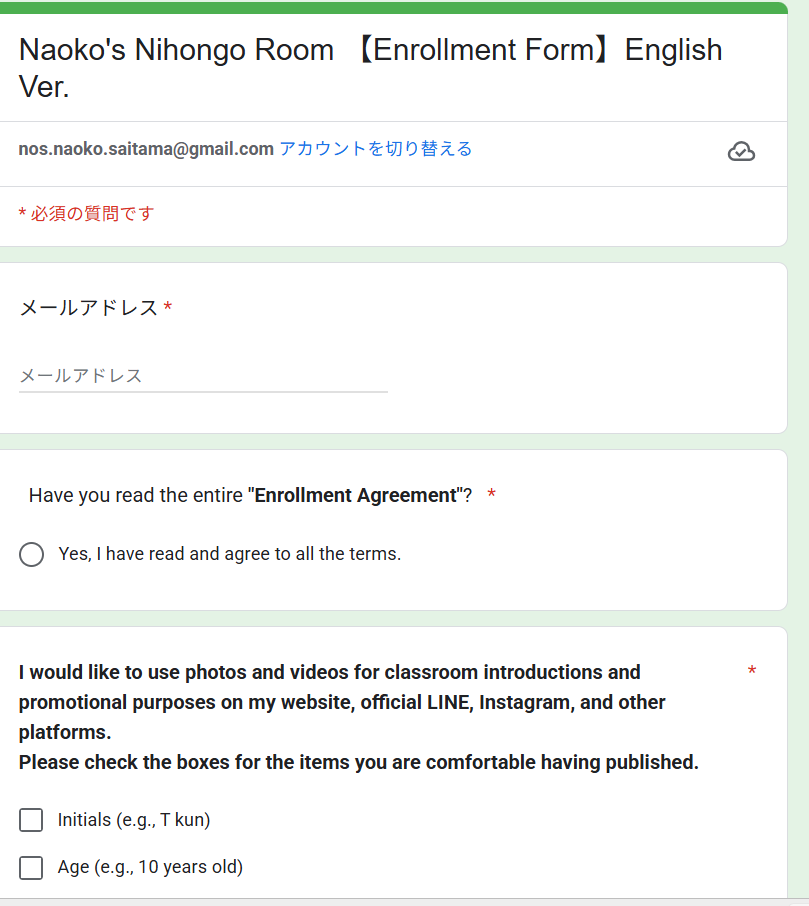Select the "Yes, I have read" radio button

point(32,554)
